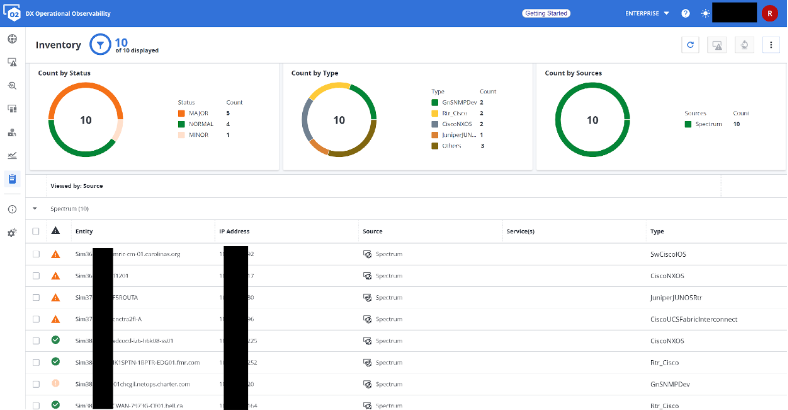Sort by the Entity column header

(x=84, y=231)
